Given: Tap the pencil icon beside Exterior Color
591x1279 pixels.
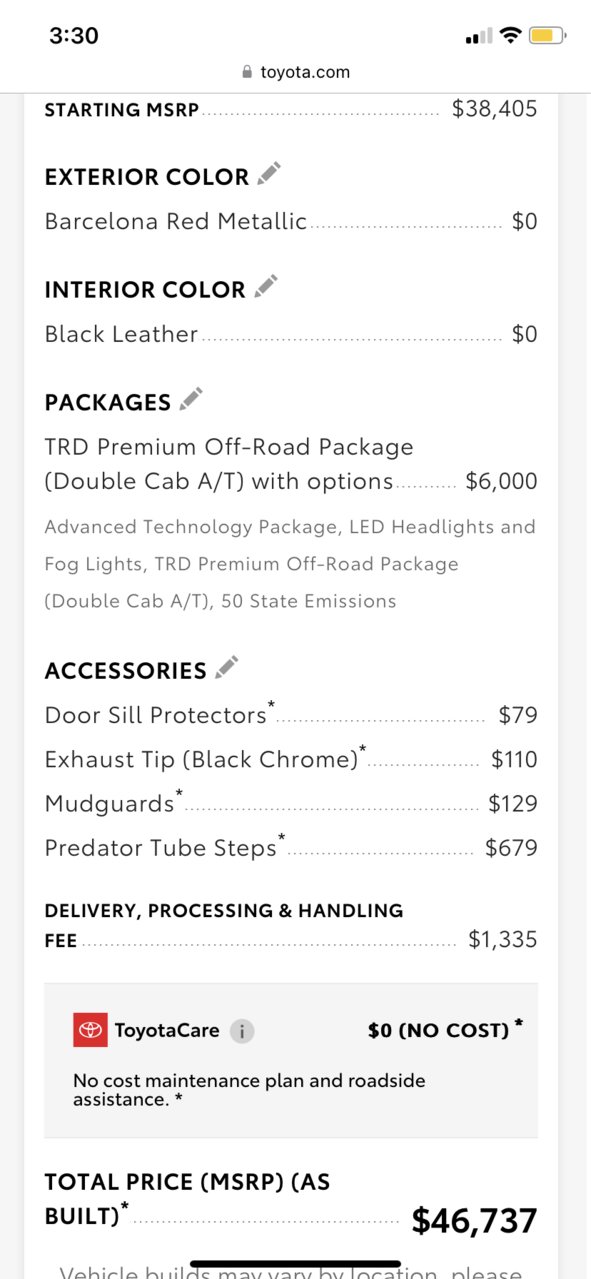Looking at the screenshot, I should click(x=269, y=174).
